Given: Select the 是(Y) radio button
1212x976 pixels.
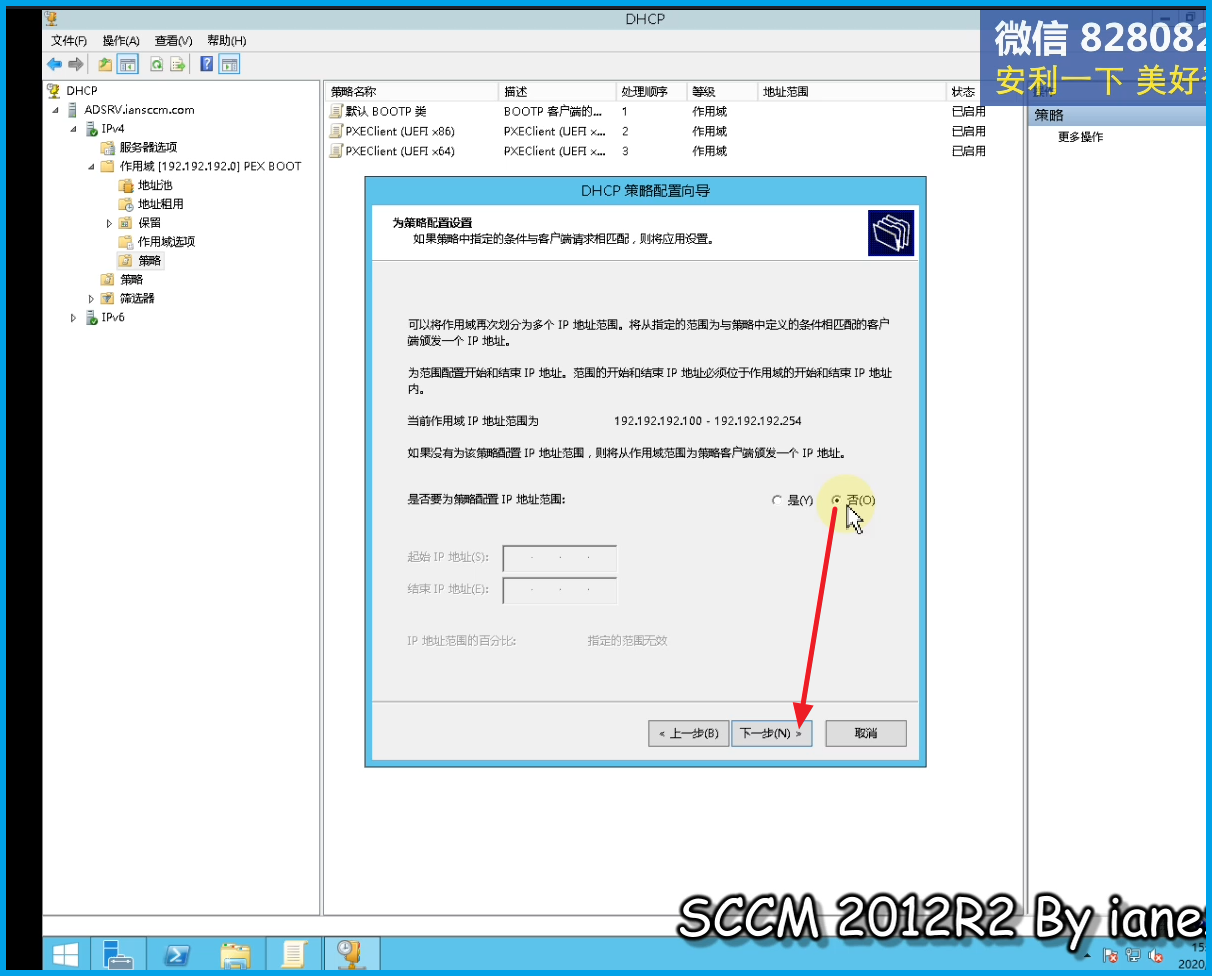Looking at the screenshot, I should (x=777, y=500).
